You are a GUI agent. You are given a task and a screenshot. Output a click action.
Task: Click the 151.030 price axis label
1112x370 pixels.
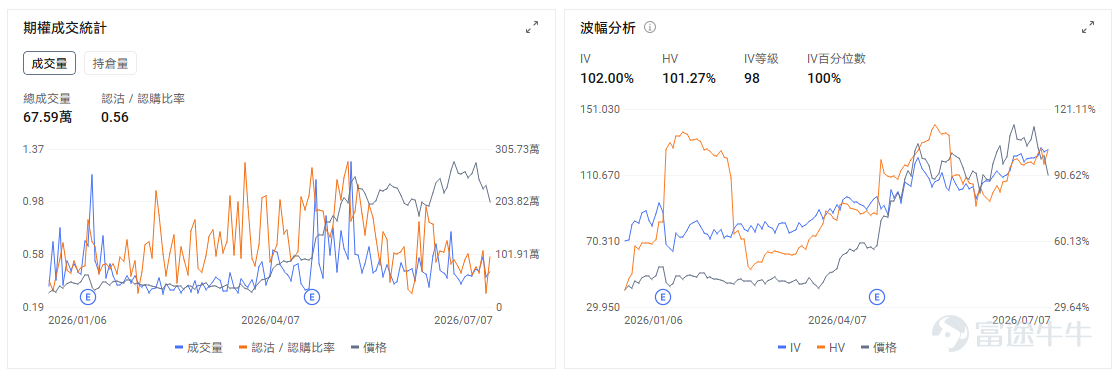600,109
